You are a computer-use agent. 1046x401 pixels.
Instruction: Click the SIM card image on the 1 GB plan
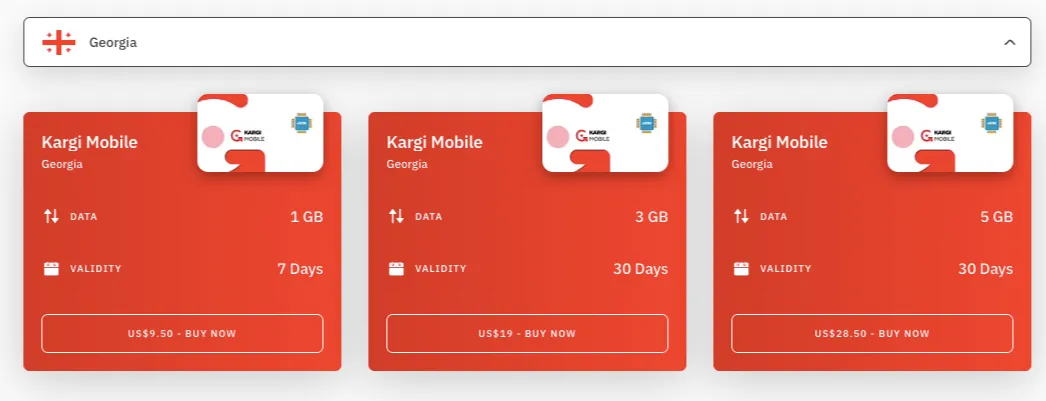pos(260,133)
